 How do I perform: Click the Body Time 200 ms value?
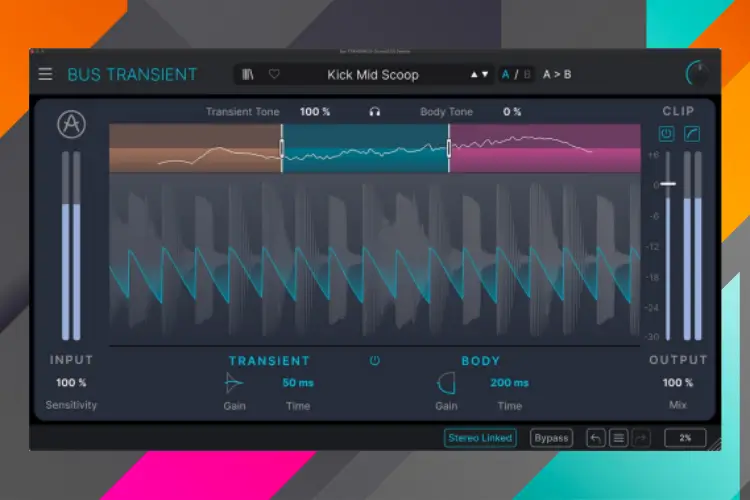509,383
